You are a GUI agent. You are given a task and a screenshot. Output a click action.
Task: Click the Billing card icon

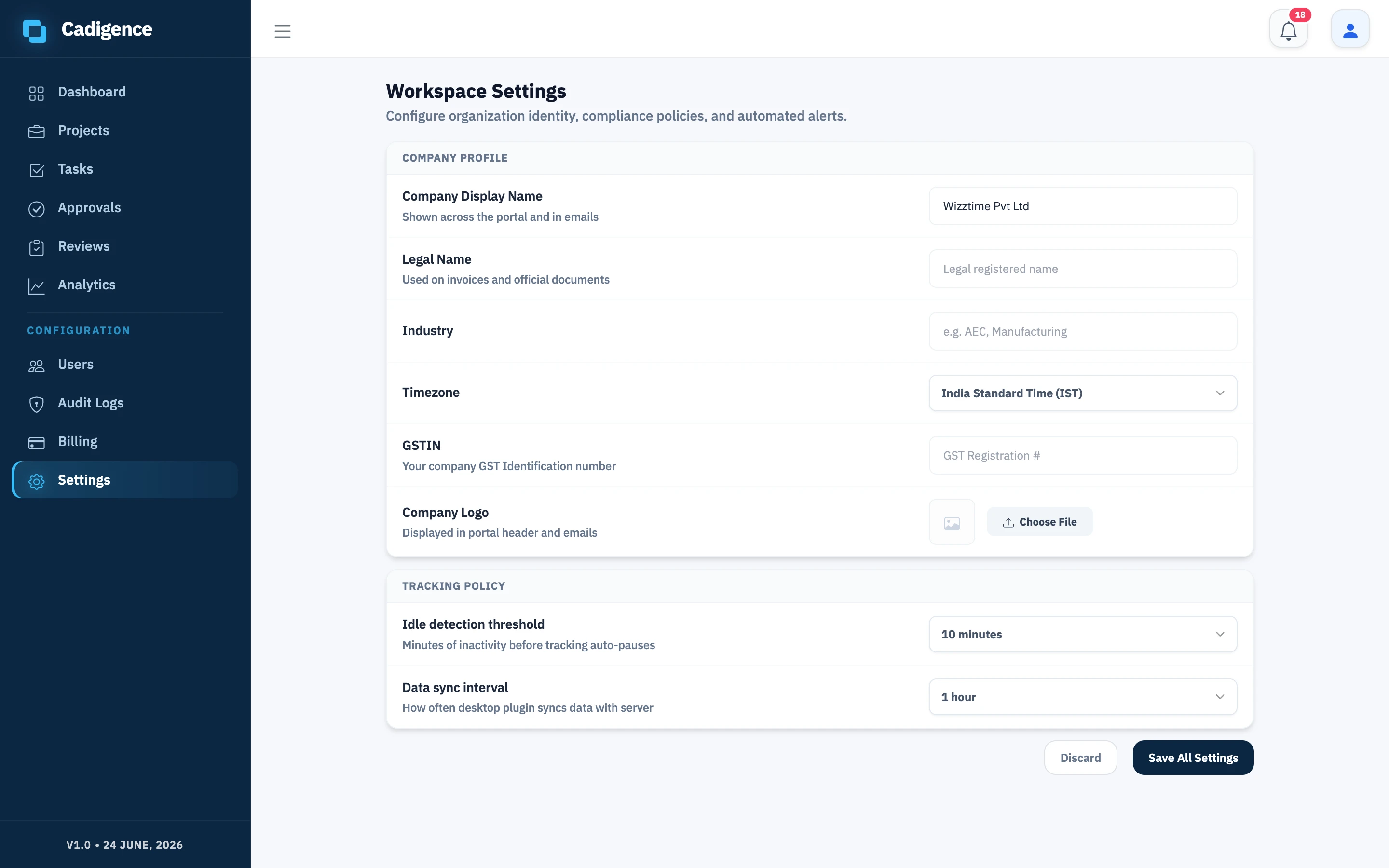37,442
